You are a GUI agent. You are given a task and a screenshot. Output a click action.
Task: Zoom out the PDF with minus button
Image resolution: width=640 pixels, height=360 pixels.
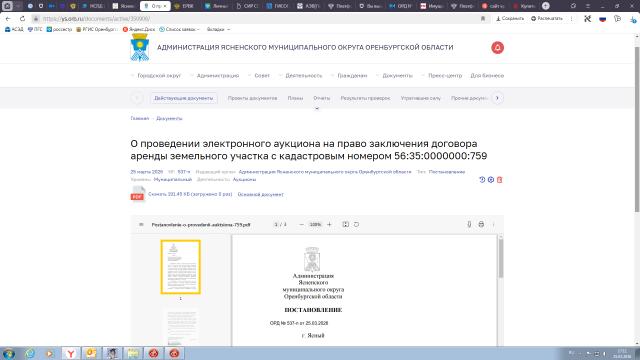[301, 224]
